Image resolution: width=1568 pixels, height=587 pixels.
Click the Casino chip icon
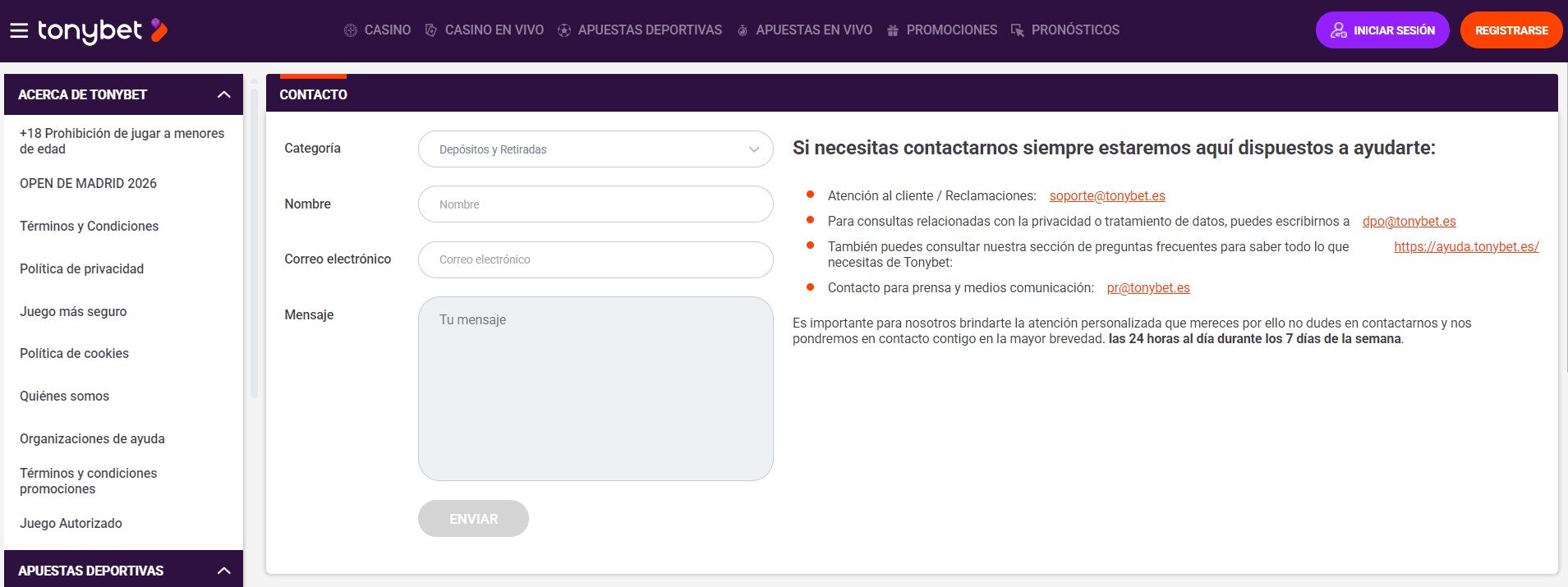coord(351,30)
